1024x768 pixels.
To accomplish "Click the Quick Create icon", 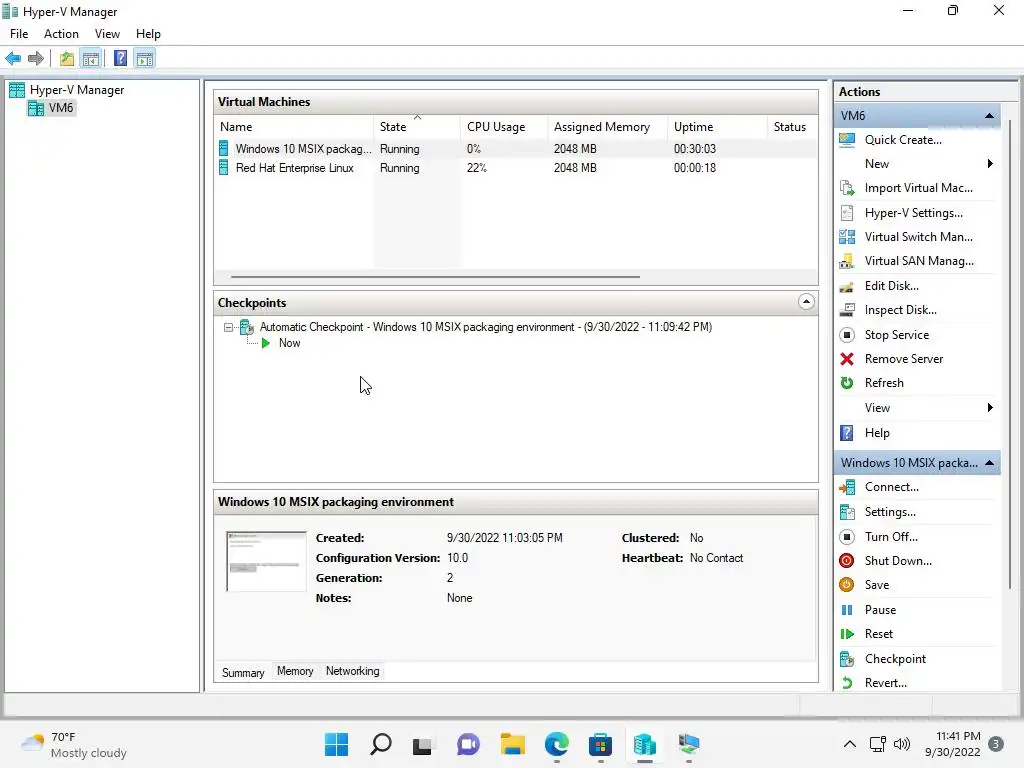I will pos(847,140).
